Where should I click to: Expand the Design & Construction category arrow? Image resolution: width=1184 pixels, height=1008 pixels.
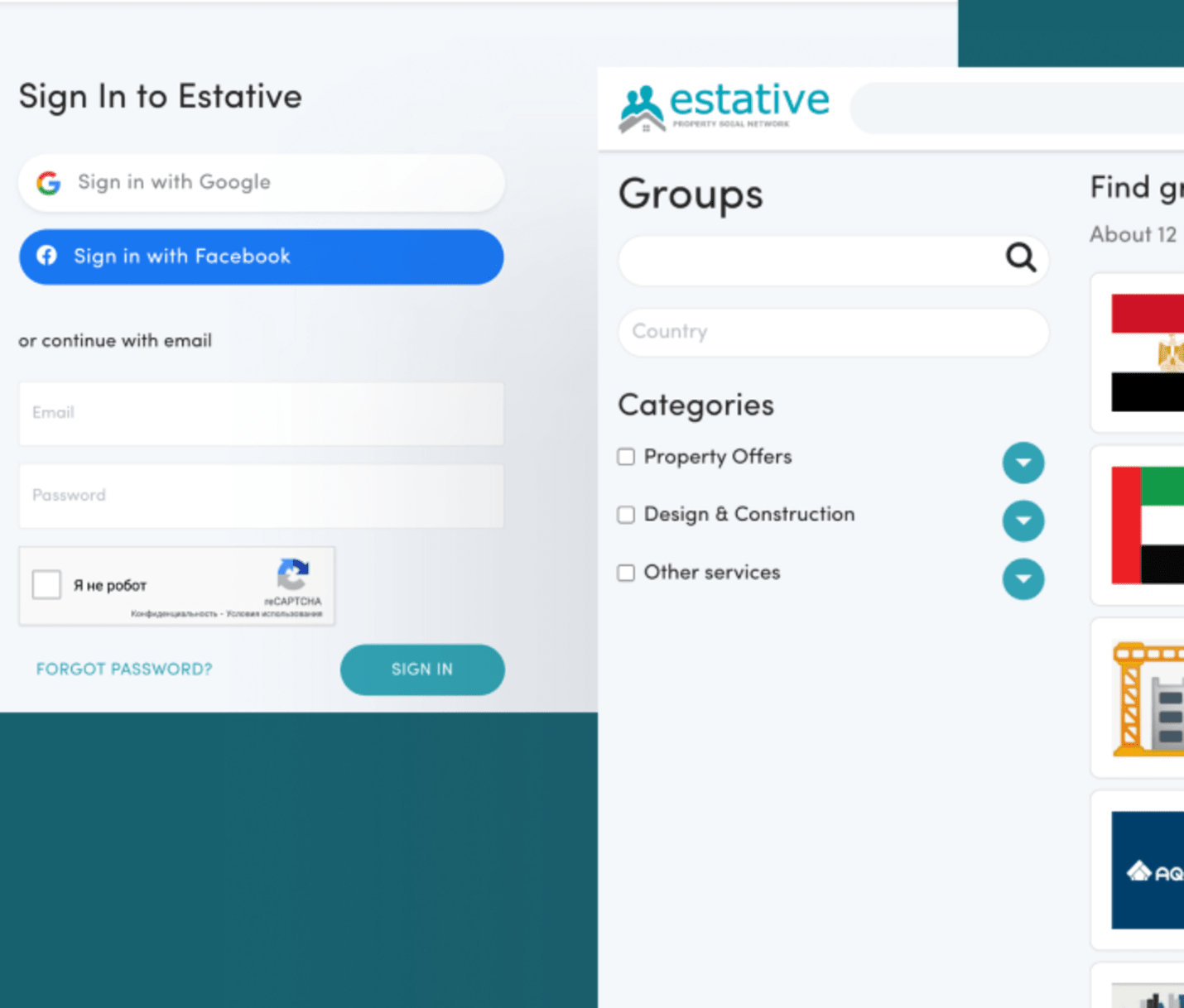pyautogui.click(x=1023, y=521)
